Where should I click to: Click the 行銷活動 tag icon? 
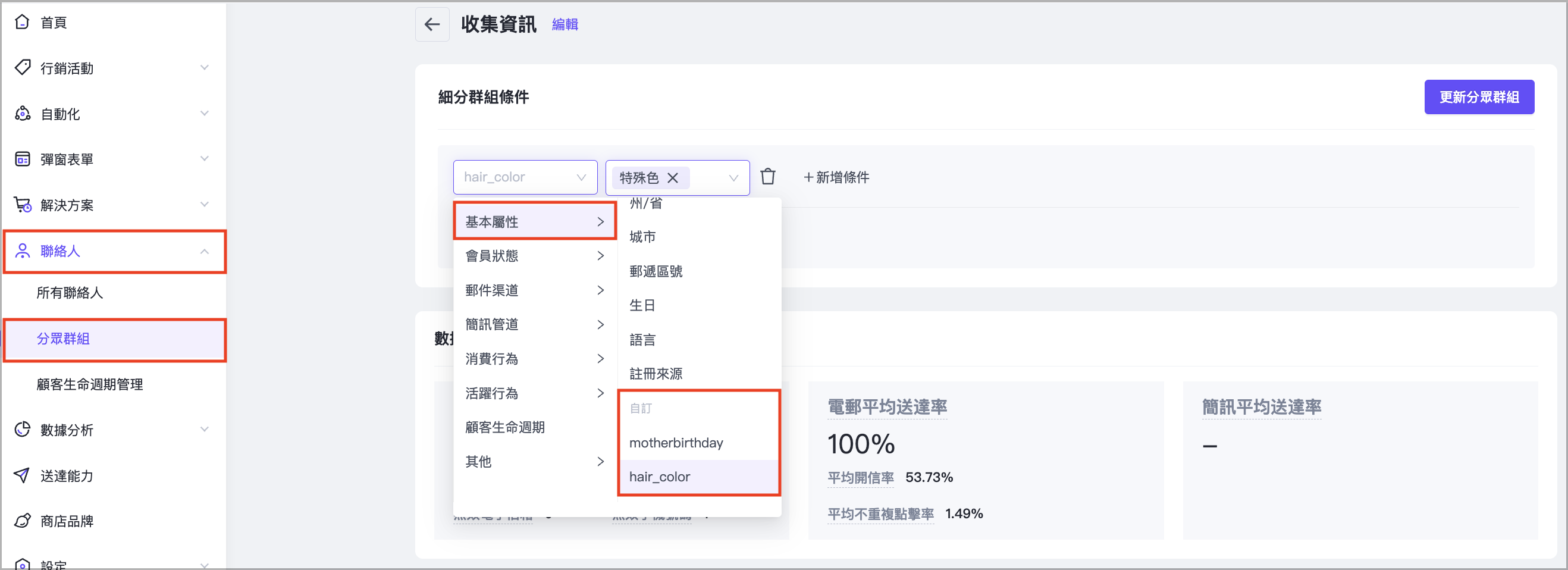tap(23, 68)
